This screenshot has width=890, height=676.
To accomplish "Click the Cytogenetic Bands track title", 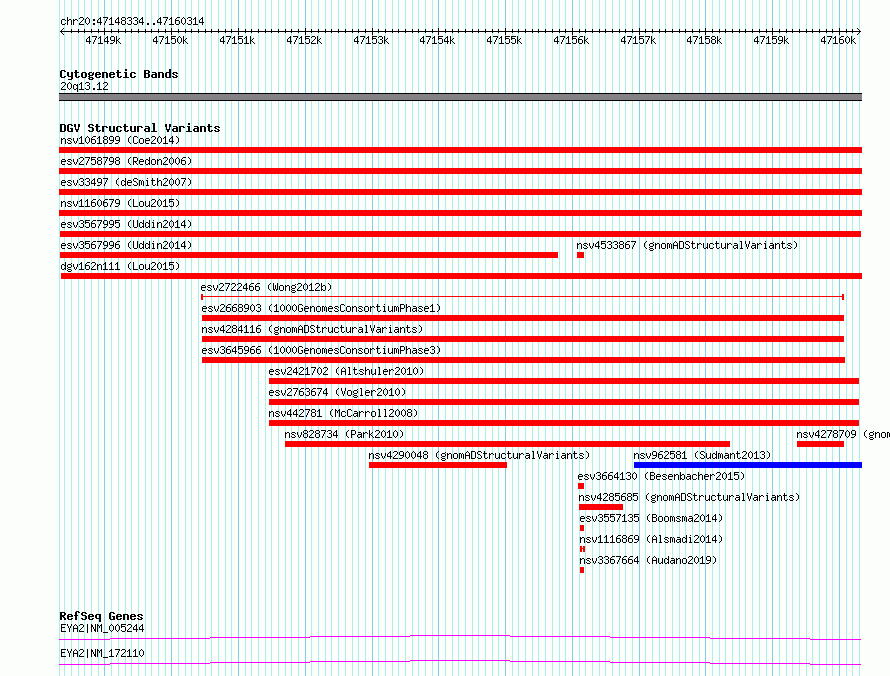I will [119, 74].
